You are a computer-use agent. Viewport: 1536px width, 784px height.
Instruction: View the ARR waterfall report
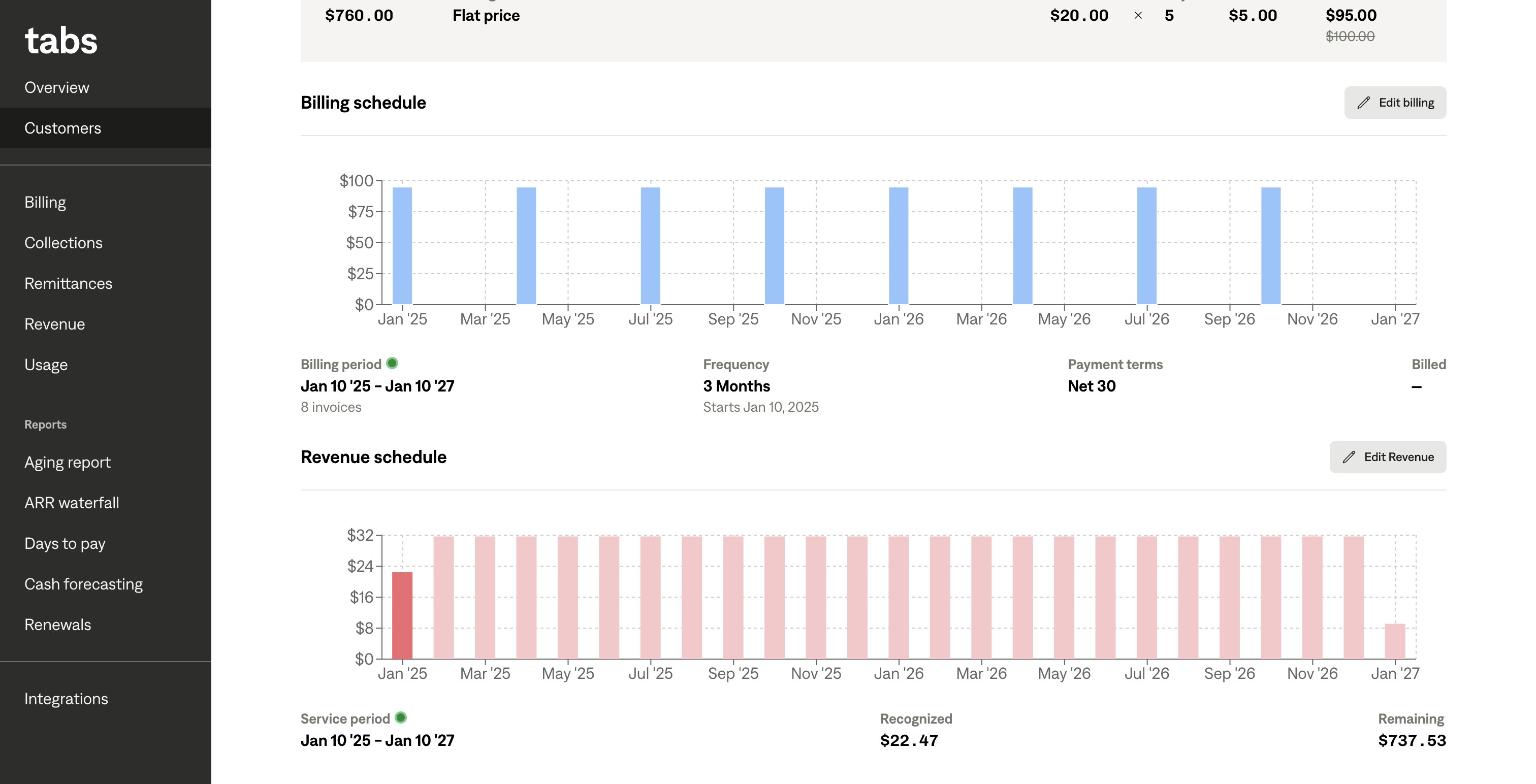pos(72,503)
